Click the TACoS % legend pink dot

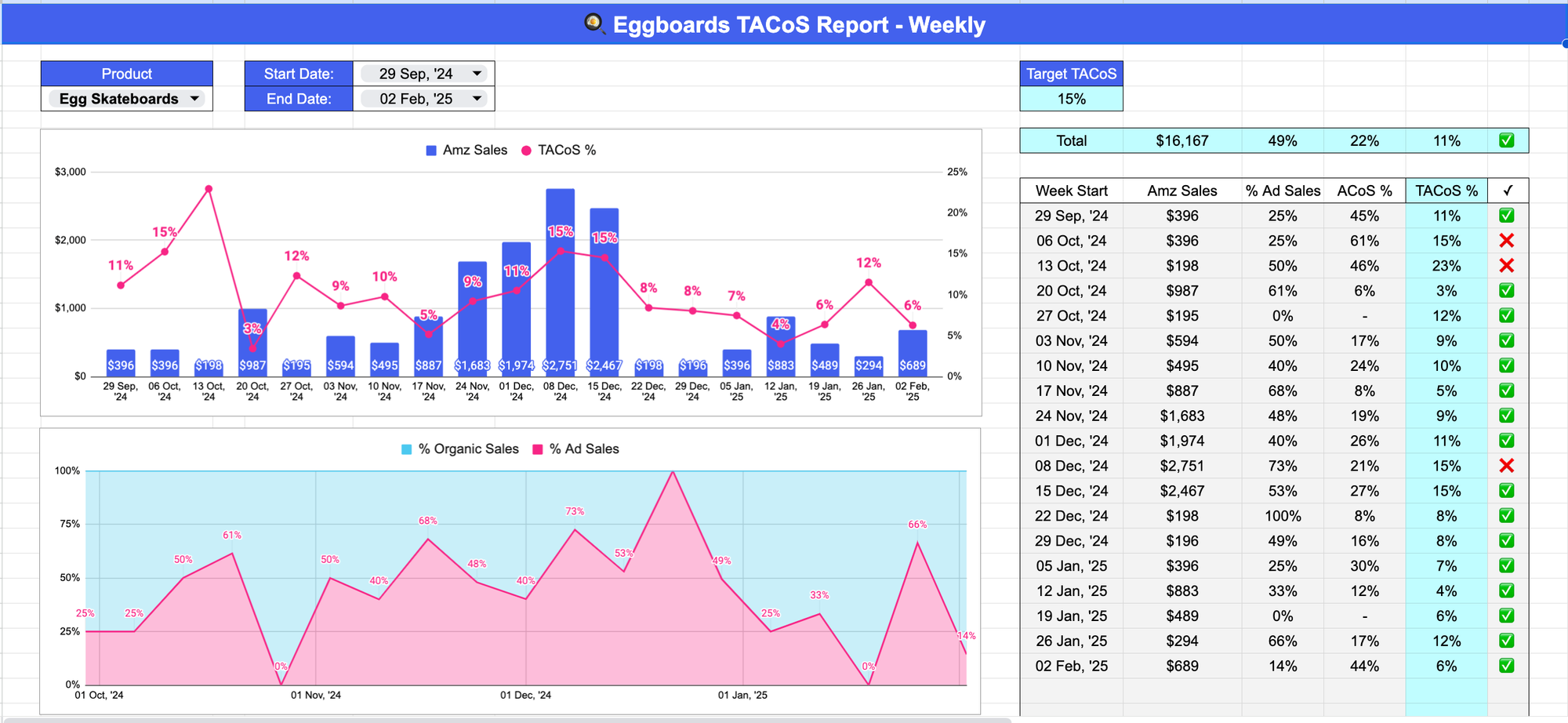pos(526,151)
